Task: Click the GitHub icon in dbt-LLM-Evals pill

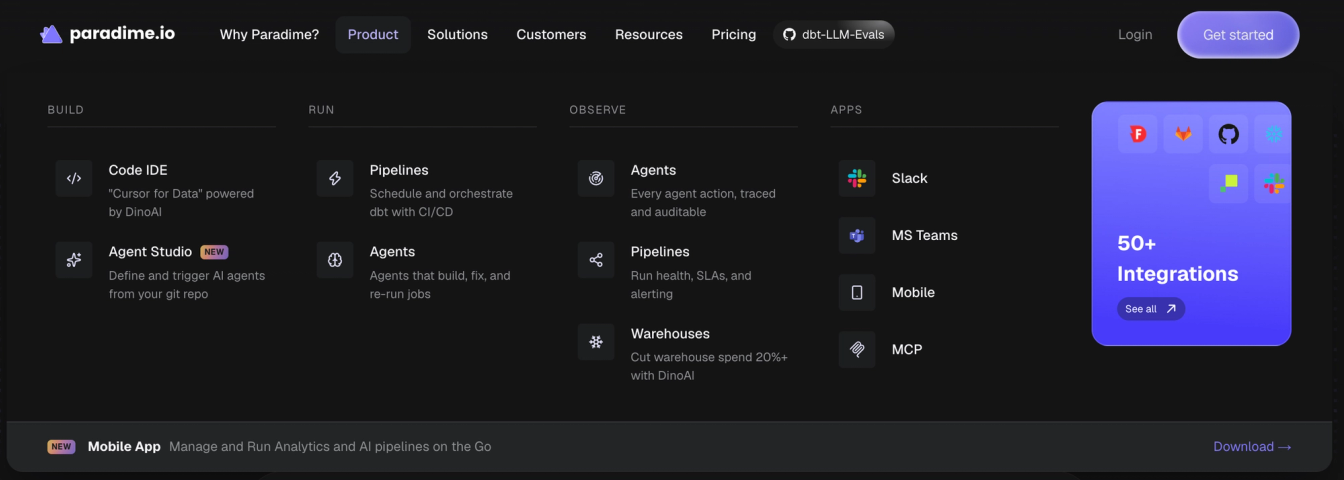Action: (789, 34)
